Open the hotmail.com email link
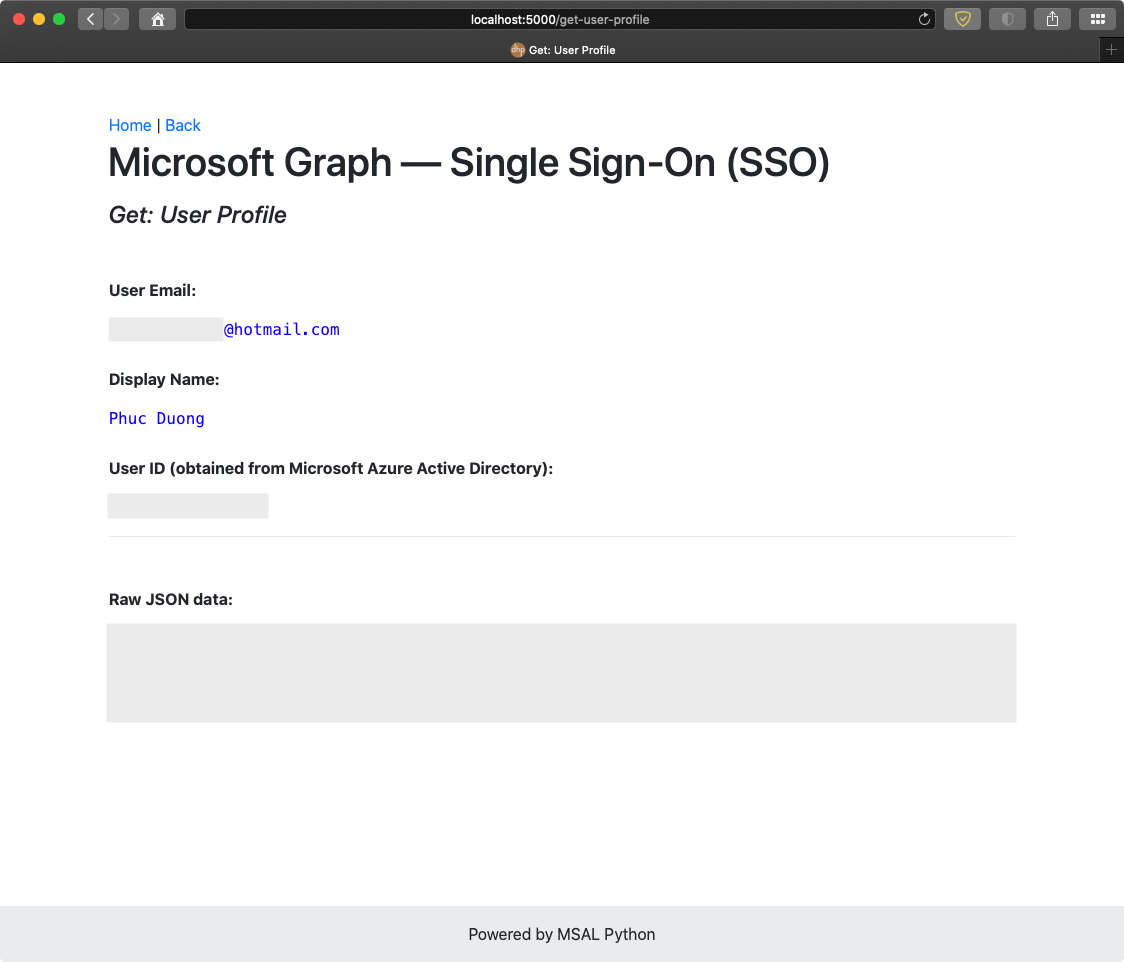 point(283,329)
